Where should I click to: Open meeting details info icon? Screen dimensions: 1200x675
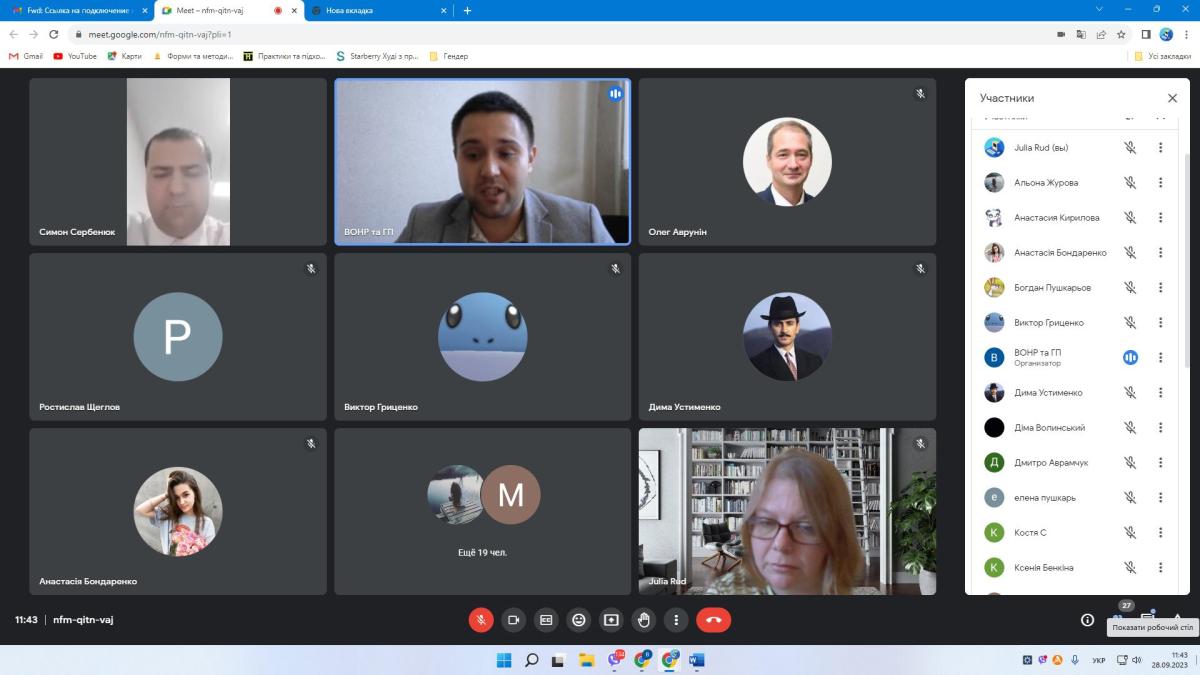(1087, 620)
